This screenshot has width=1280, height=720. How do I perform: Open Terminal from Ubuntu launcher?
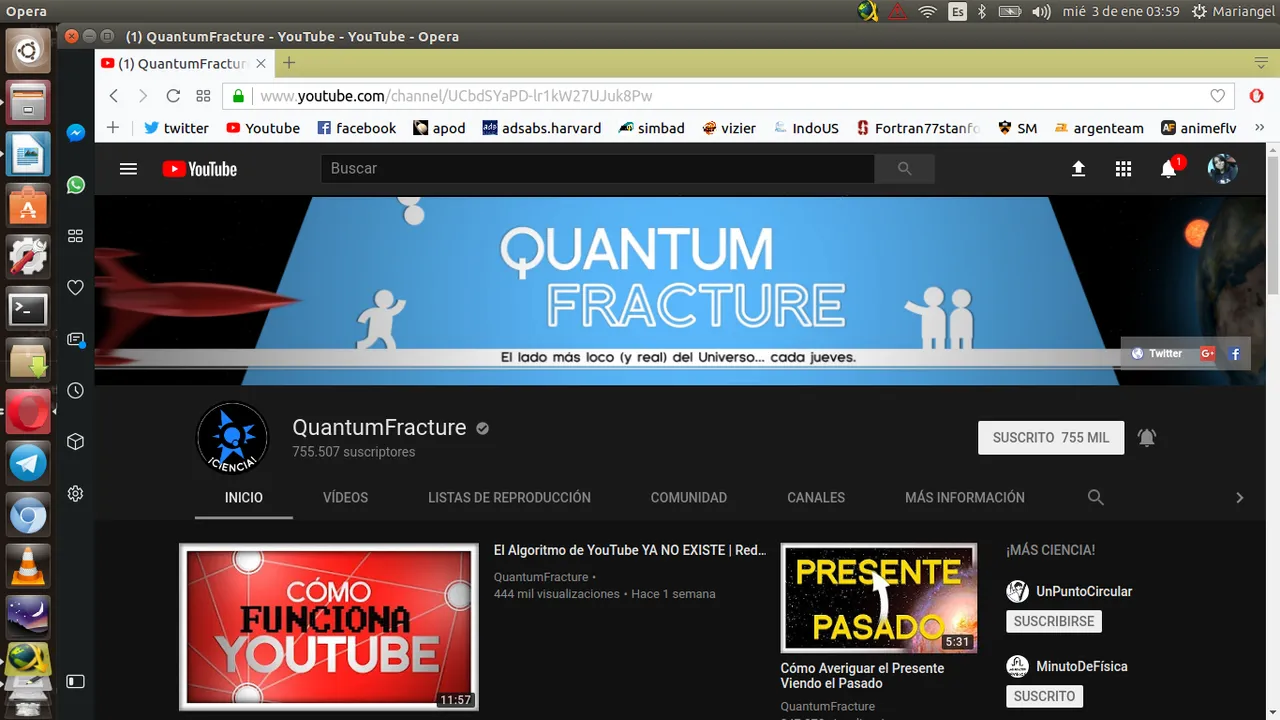28,309
